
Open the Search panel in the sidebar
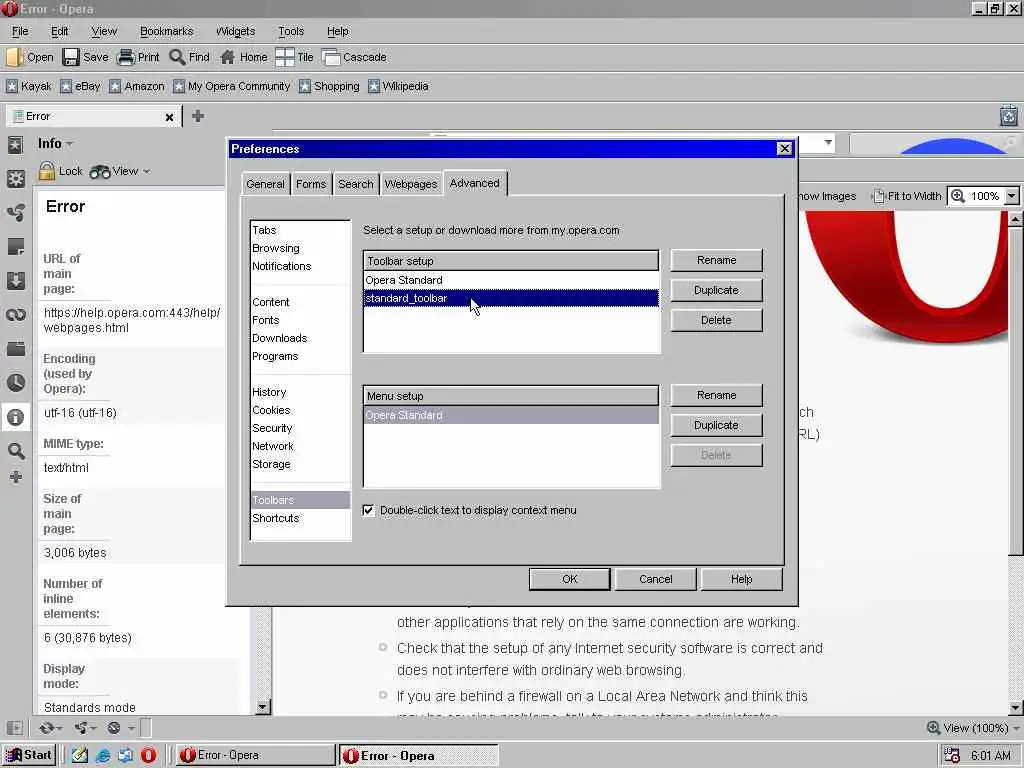[16, 451]
